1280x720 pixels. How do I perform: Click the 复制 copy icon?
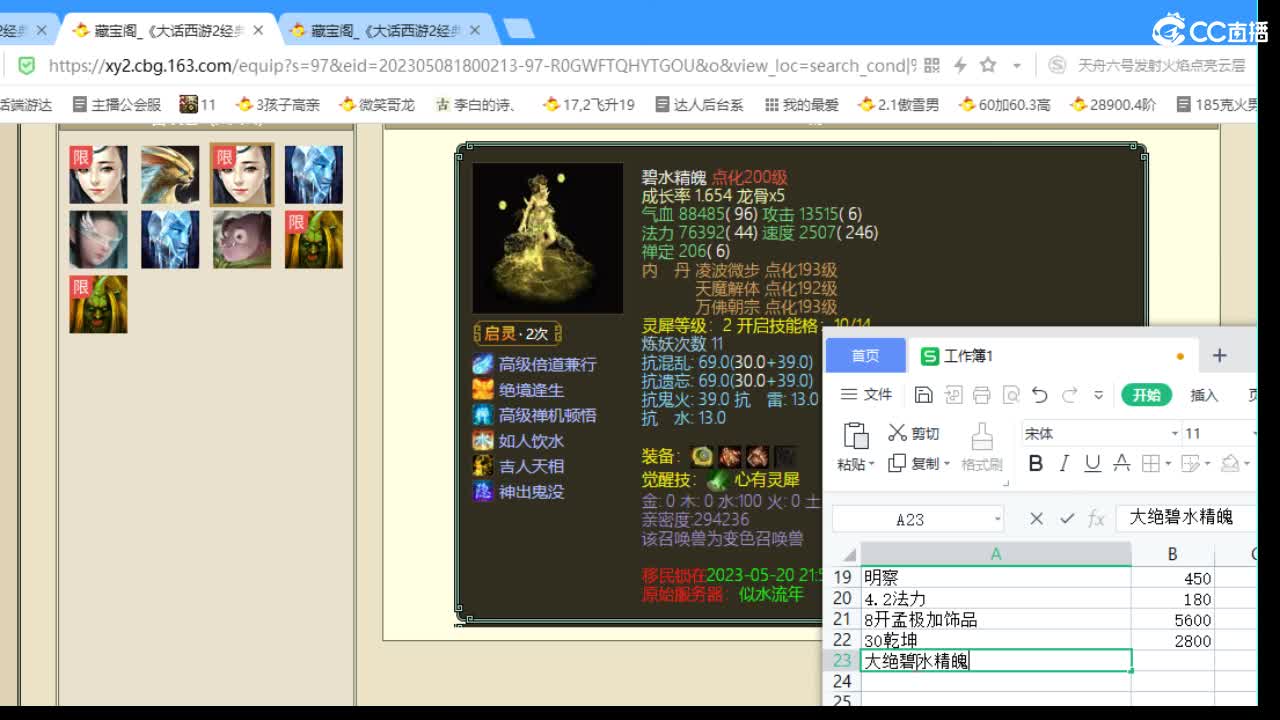(x=897, y=463)
